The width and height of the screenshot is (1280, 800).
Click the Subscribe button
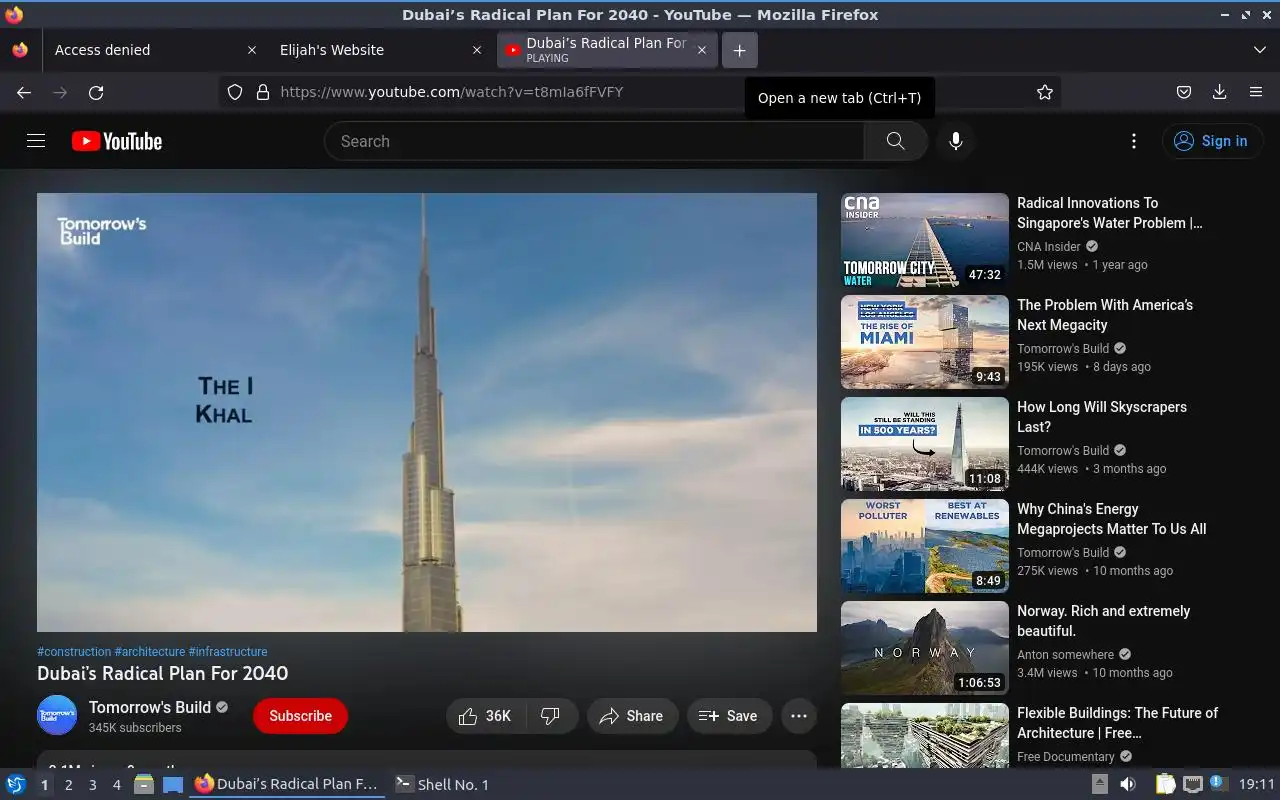(x=300, y=716)
